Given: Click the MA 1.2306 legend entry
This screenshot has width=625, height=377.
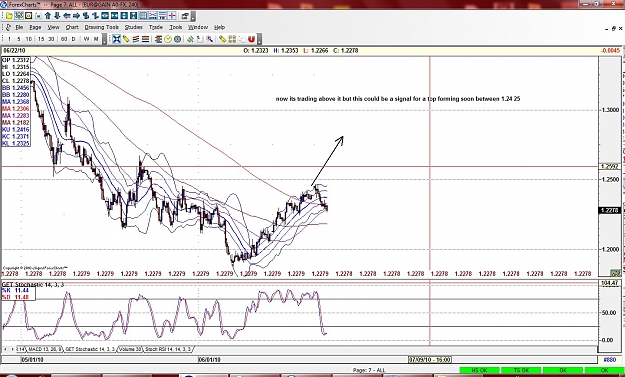Looking at the screenshot, I should coord(16,109).
